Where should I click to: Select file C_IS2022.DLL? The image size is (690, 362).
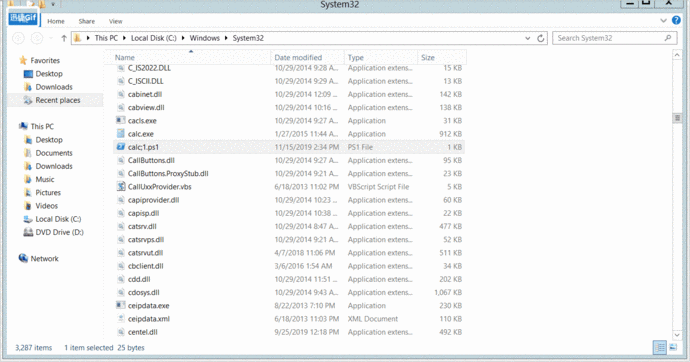[x=149, y=68]
